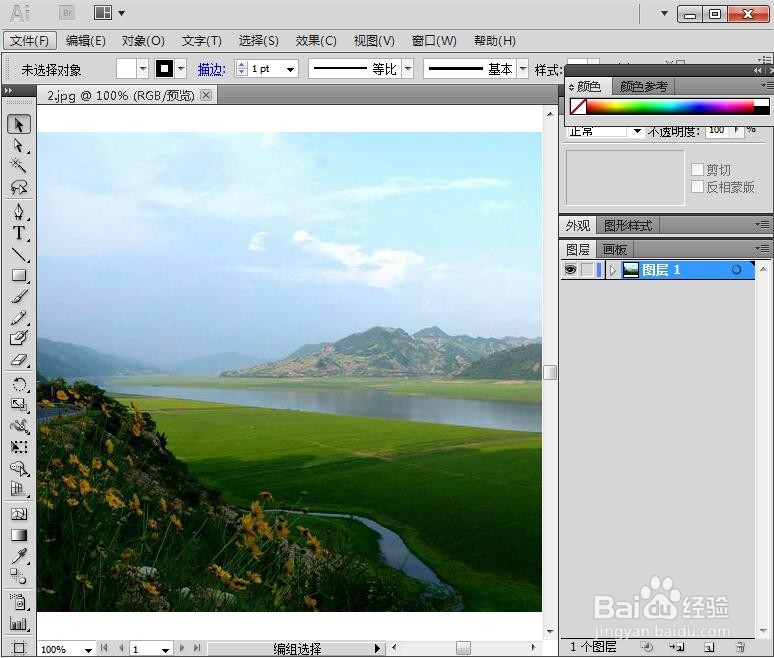Viewport: 774px width, 658px height.
Task: Select the Lasso tool
Action: click(19, 187)
